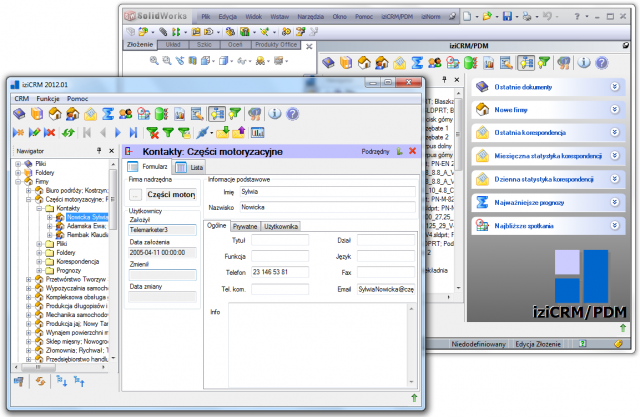The image size is (640, 417).
Task: Expand the Najbliższe spotkania section chevron
Action: (x=615, y=225)
